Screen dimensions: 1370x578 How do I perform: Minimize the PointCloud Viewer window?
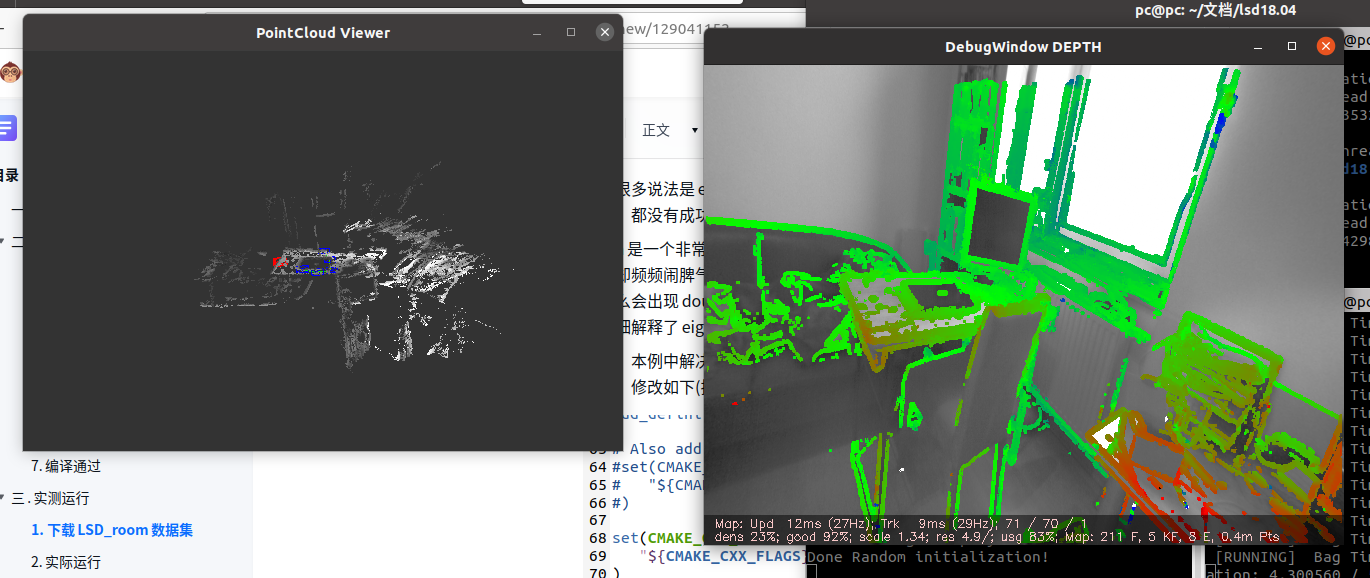[x=537, y=32]
